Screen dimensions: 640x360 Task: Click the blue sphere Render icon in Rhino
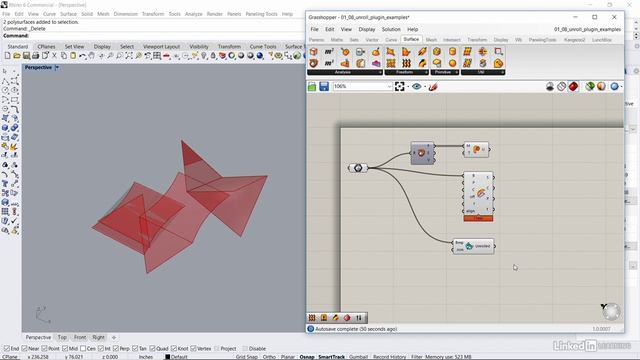pos(260,56)
